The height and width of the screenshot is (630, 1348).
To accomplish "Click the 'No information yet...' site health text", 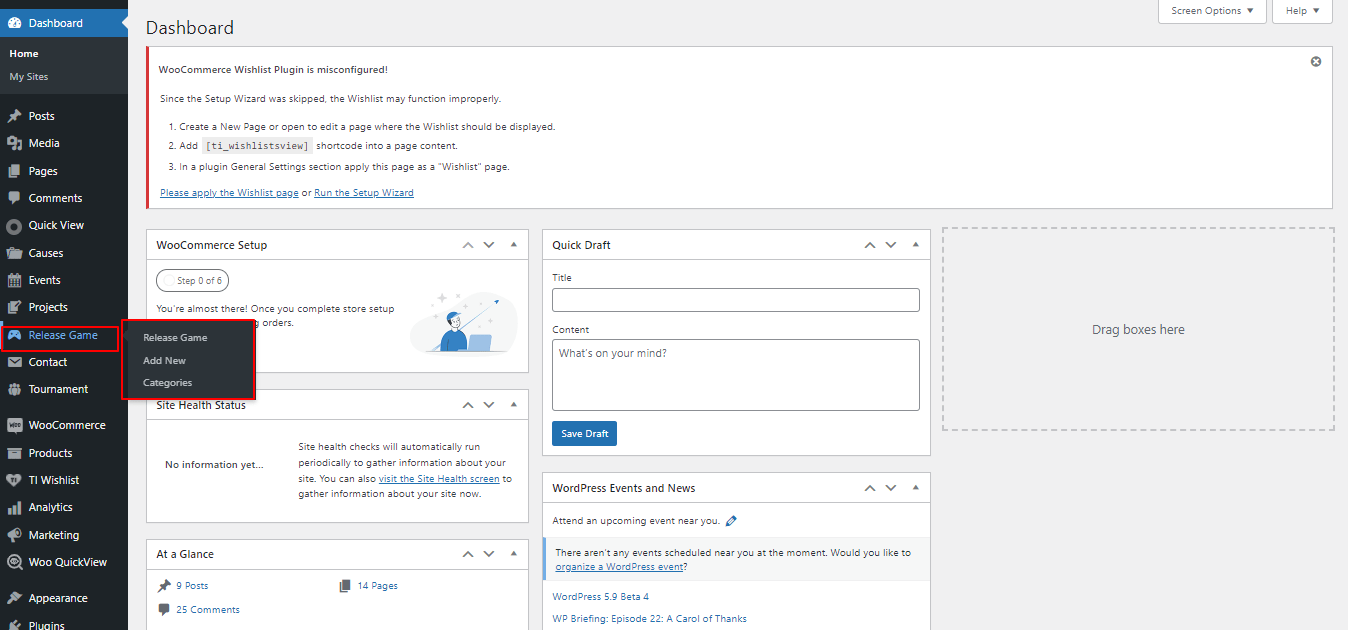I will 214,465.
